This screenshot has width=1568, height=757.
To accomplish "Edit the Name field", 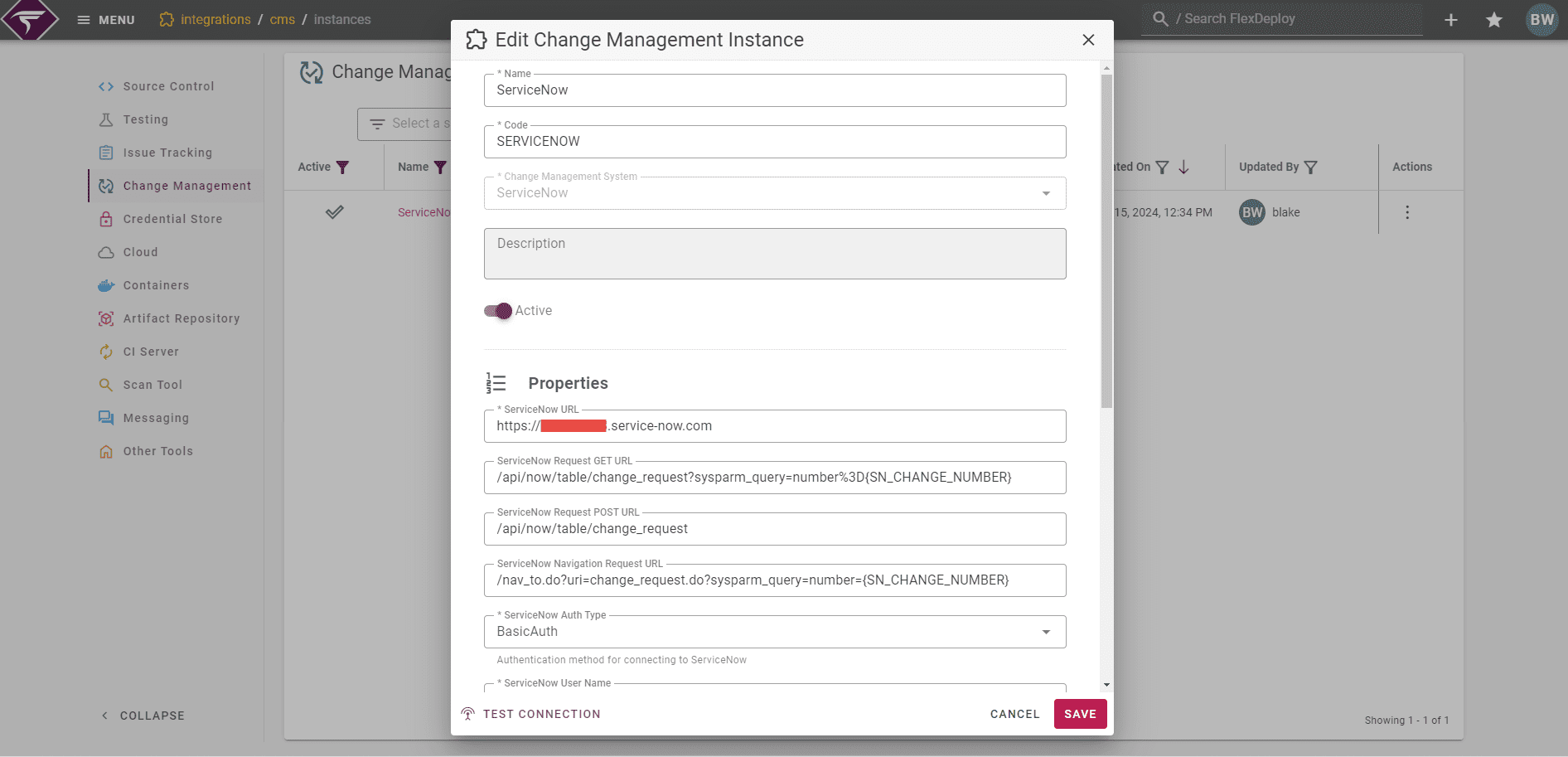I will pyautogui.click(x=775, y=90).
